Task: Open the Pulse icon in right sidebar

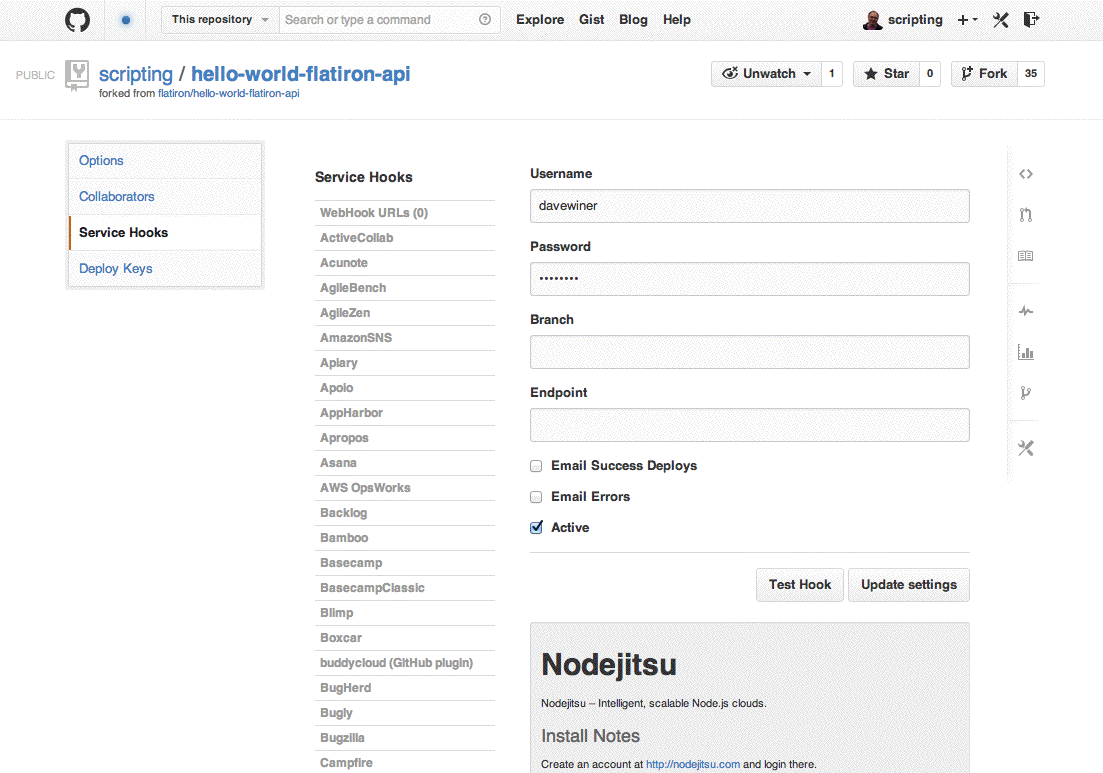Action: (1026, 311)
